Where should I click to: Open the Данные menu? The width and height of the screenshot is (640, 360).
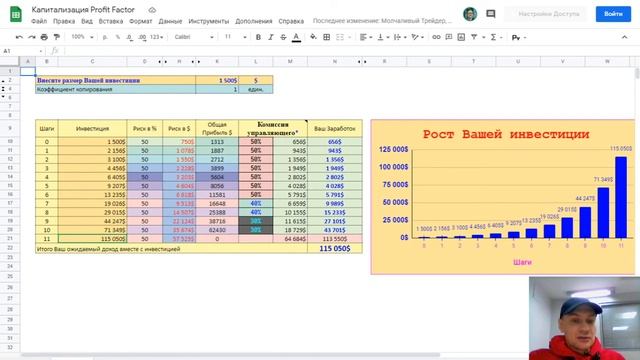click(x=170, y=21)
